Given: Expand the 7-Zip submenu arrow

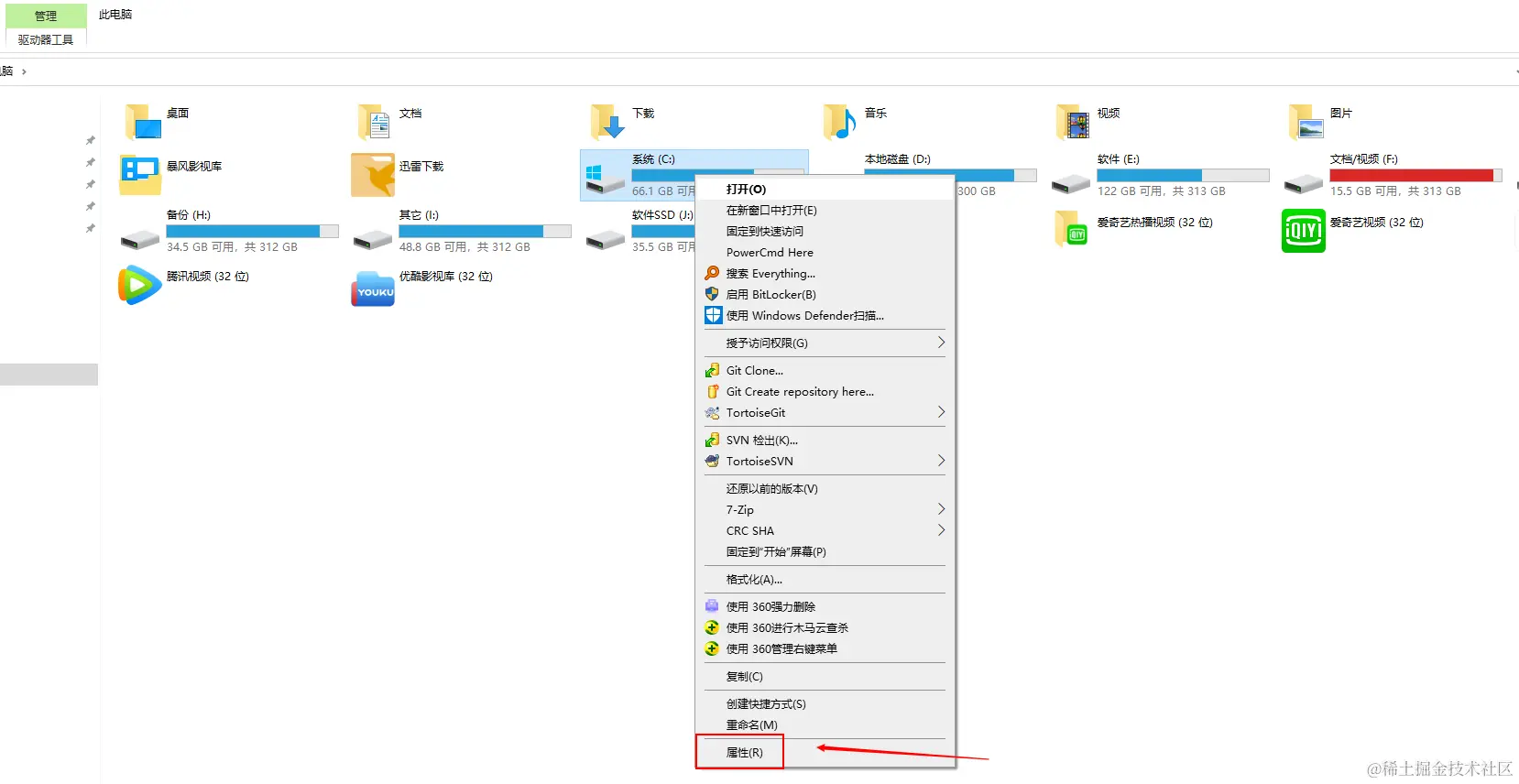Looking at the screenshot, I should coord(941,509).
